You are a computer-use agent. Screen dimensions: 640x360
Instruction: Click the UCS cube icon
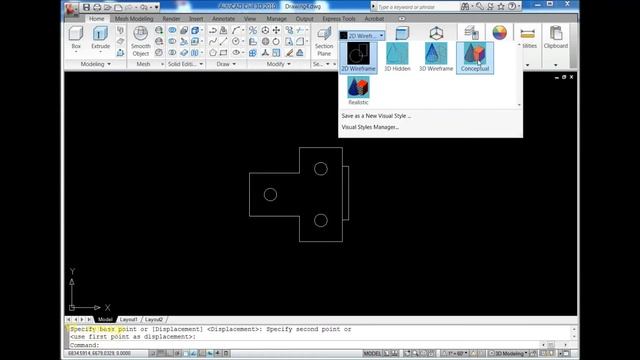tap(436, 33)
